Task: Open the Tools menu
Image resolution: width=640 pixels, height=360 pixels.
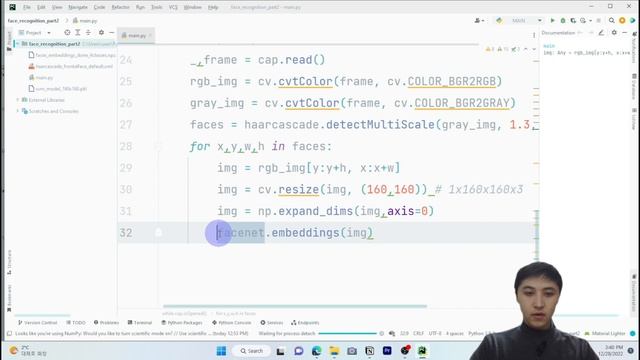Action: [157, 7]
